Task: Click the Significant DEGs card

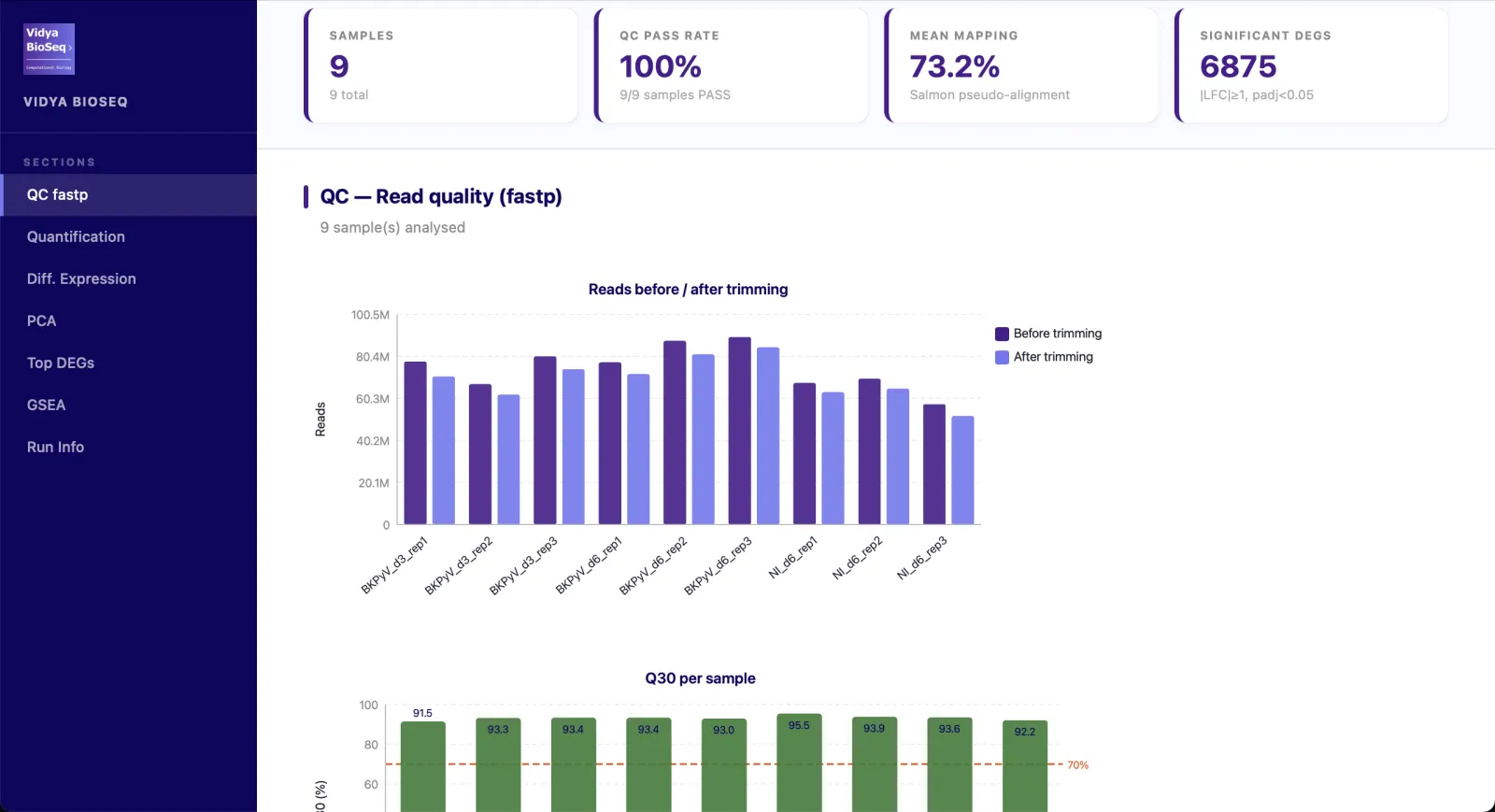Action: (1312, 65)
